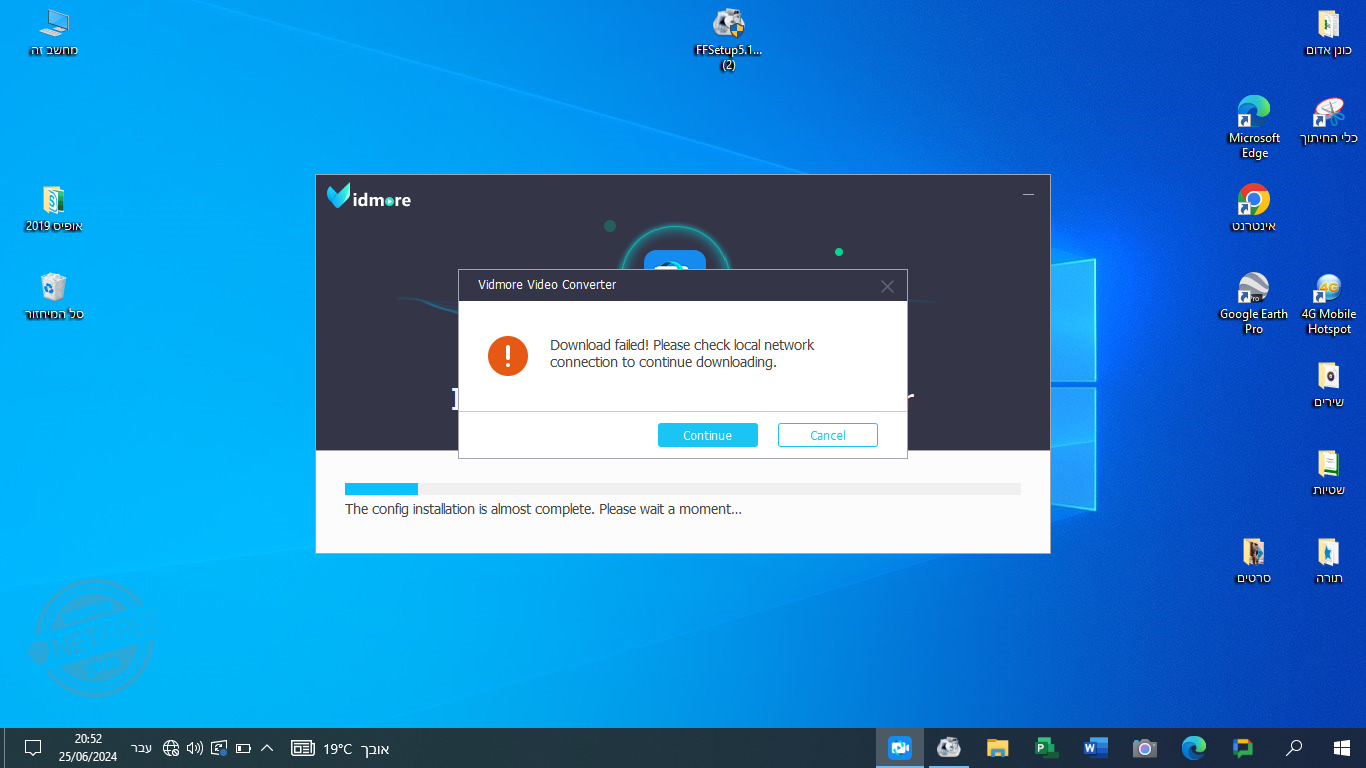Open taskbar search magnifier
Image resolution: width=1366 pixels, height=768 pixels.
(1293, 748)
